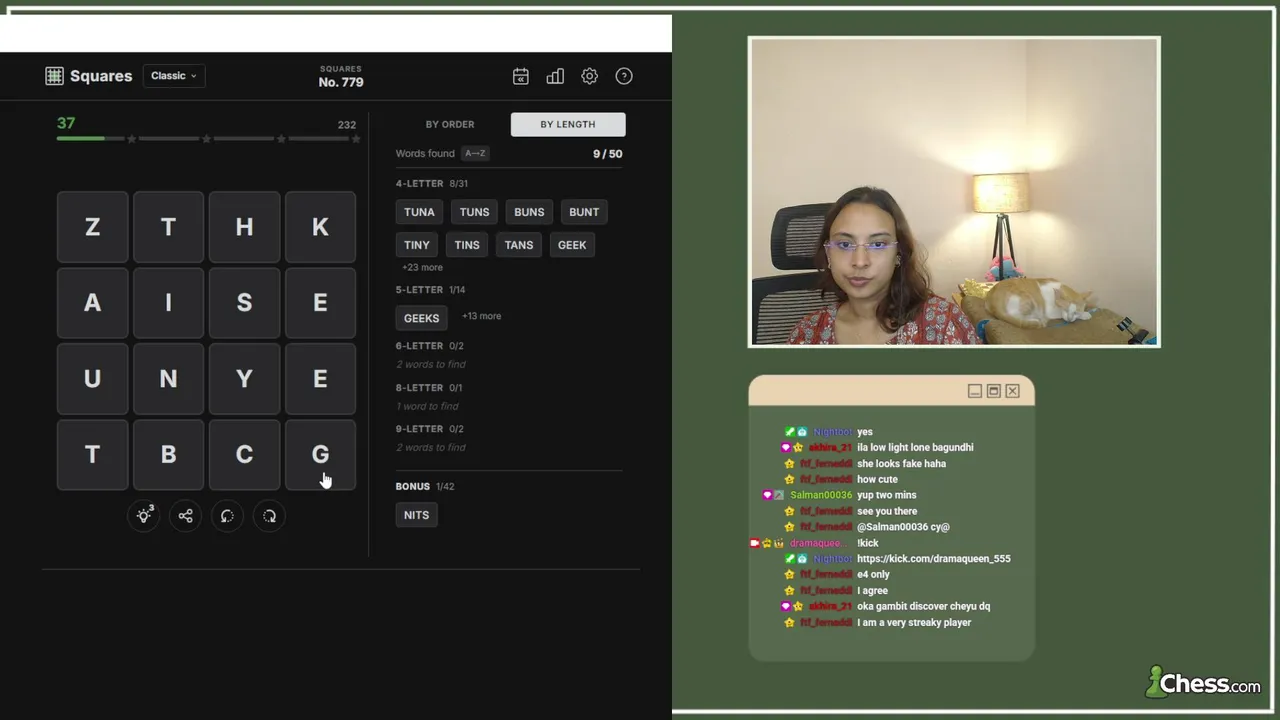Click the Chess.com logo

click(1203, 683)
